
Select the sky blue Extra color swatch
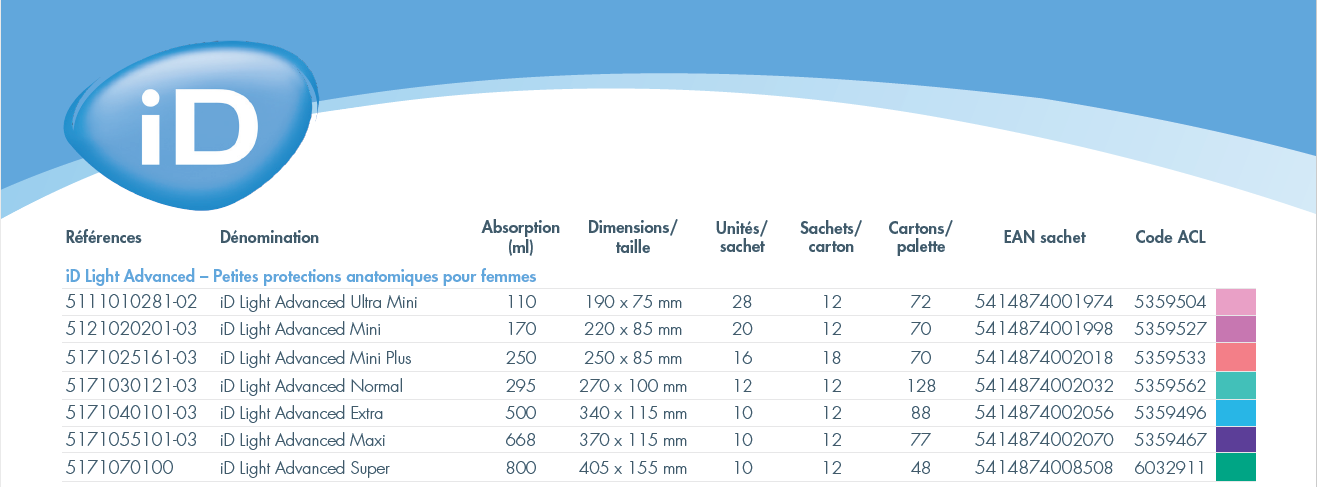[1236, 412]
